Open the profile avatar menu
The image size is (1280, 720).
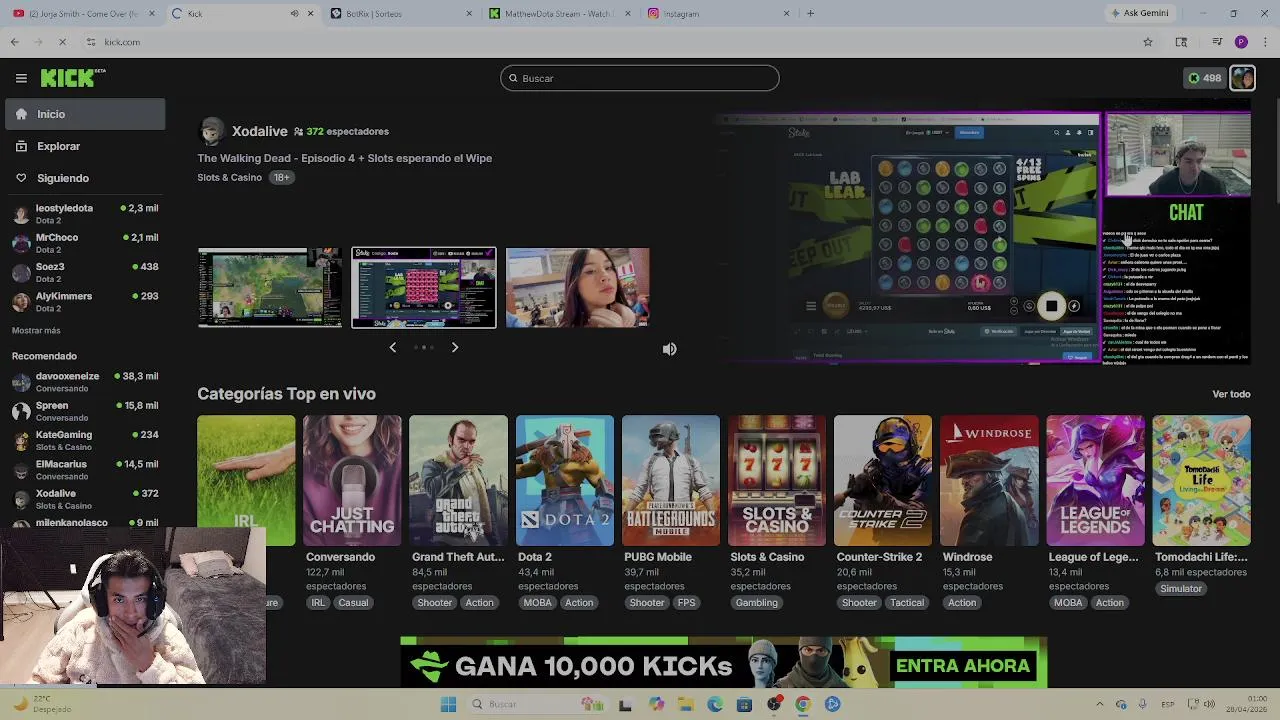[1242, 78]
